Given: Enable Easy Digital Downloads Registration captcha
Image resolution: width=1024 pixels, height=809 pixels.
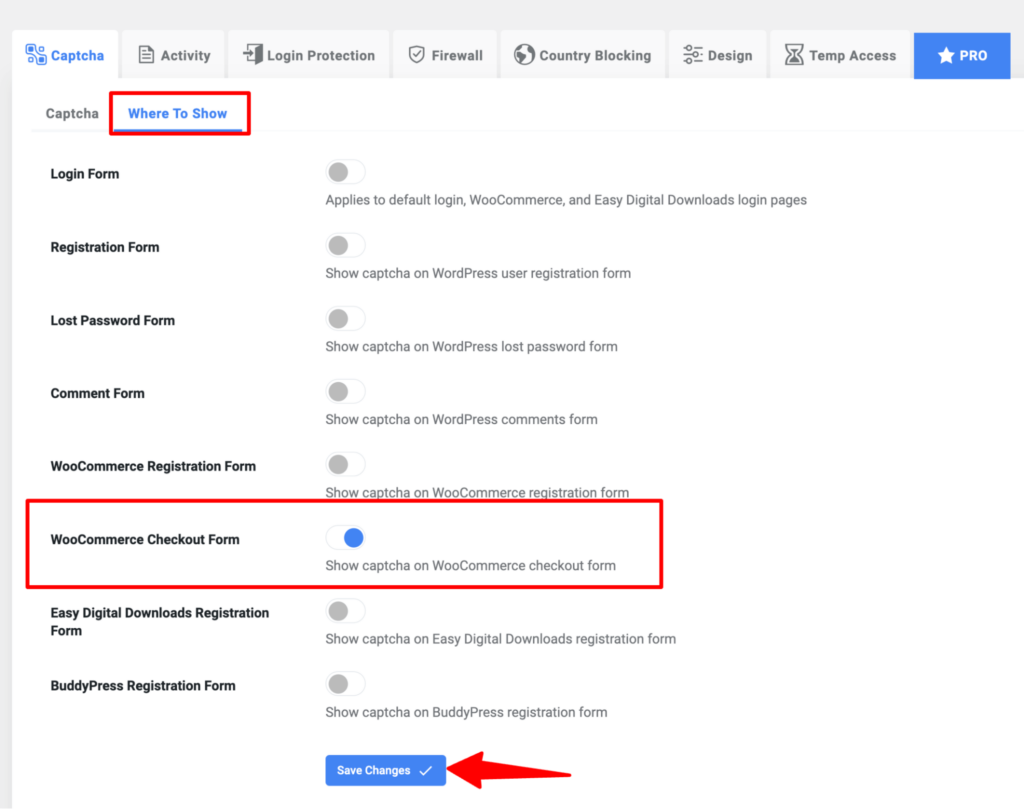Looking at the screenshot, I should pyautogui.click(x=345, y=610).
